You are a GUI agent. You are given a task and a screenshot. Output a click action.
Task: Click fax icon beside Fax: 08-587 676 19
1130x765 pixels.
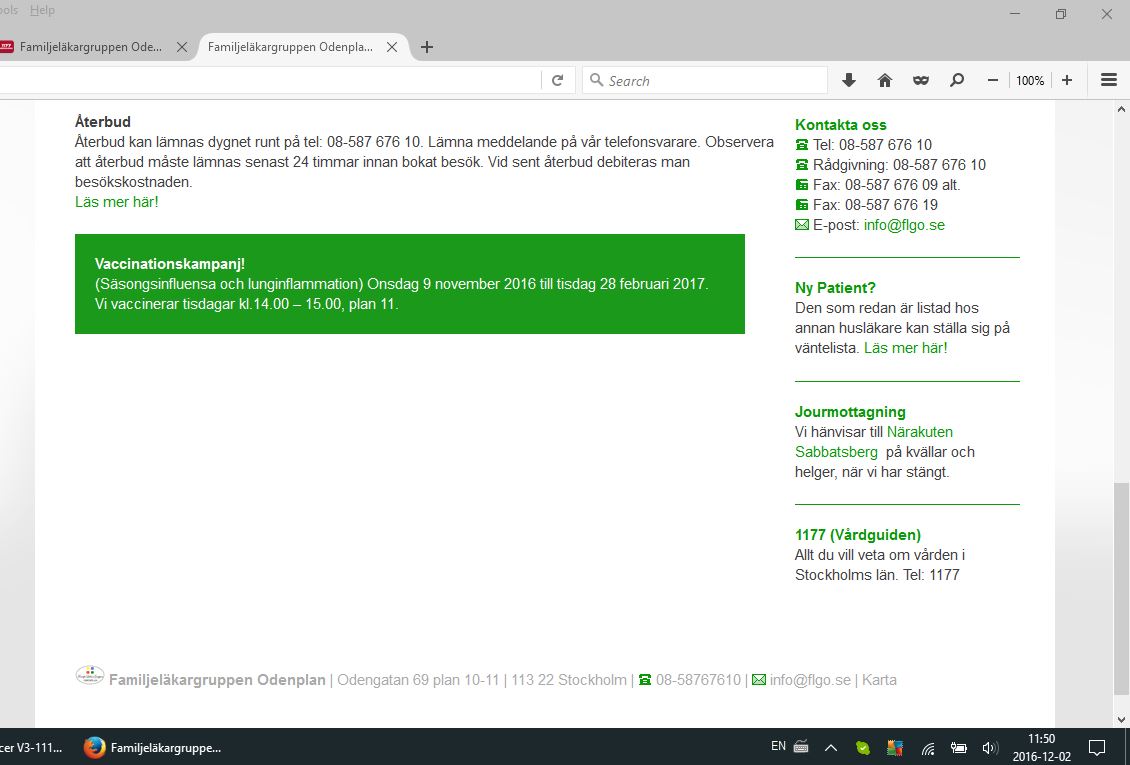point(802,205)
